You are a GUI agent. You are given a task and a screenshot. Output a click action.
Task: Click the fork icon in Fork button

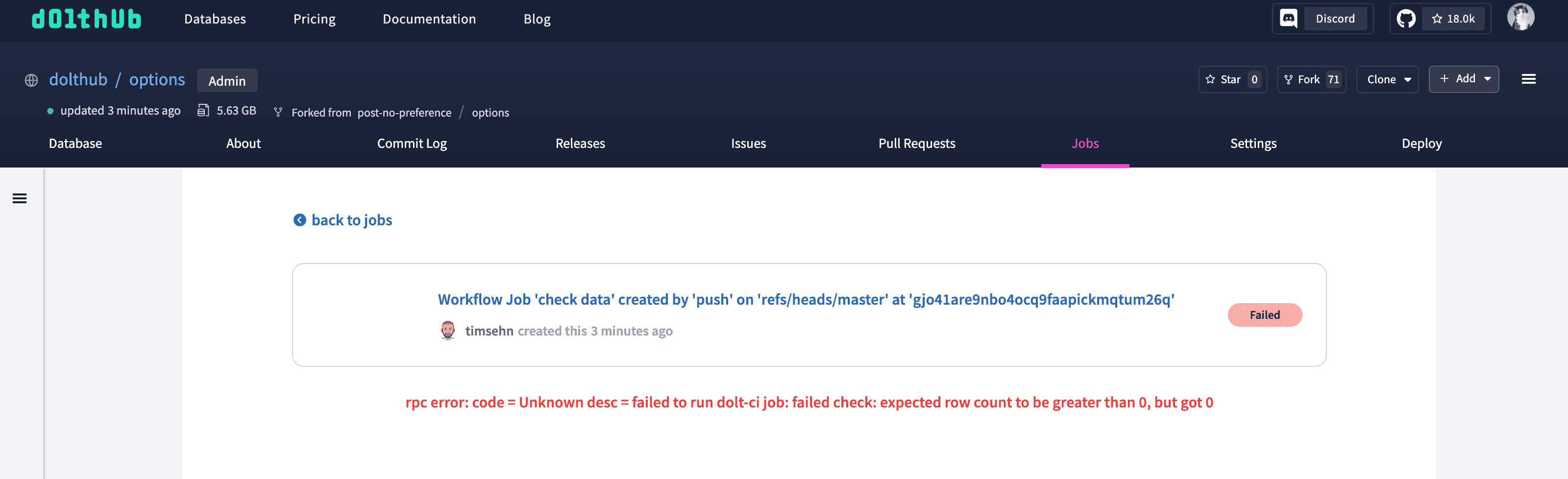(1288, 79)
